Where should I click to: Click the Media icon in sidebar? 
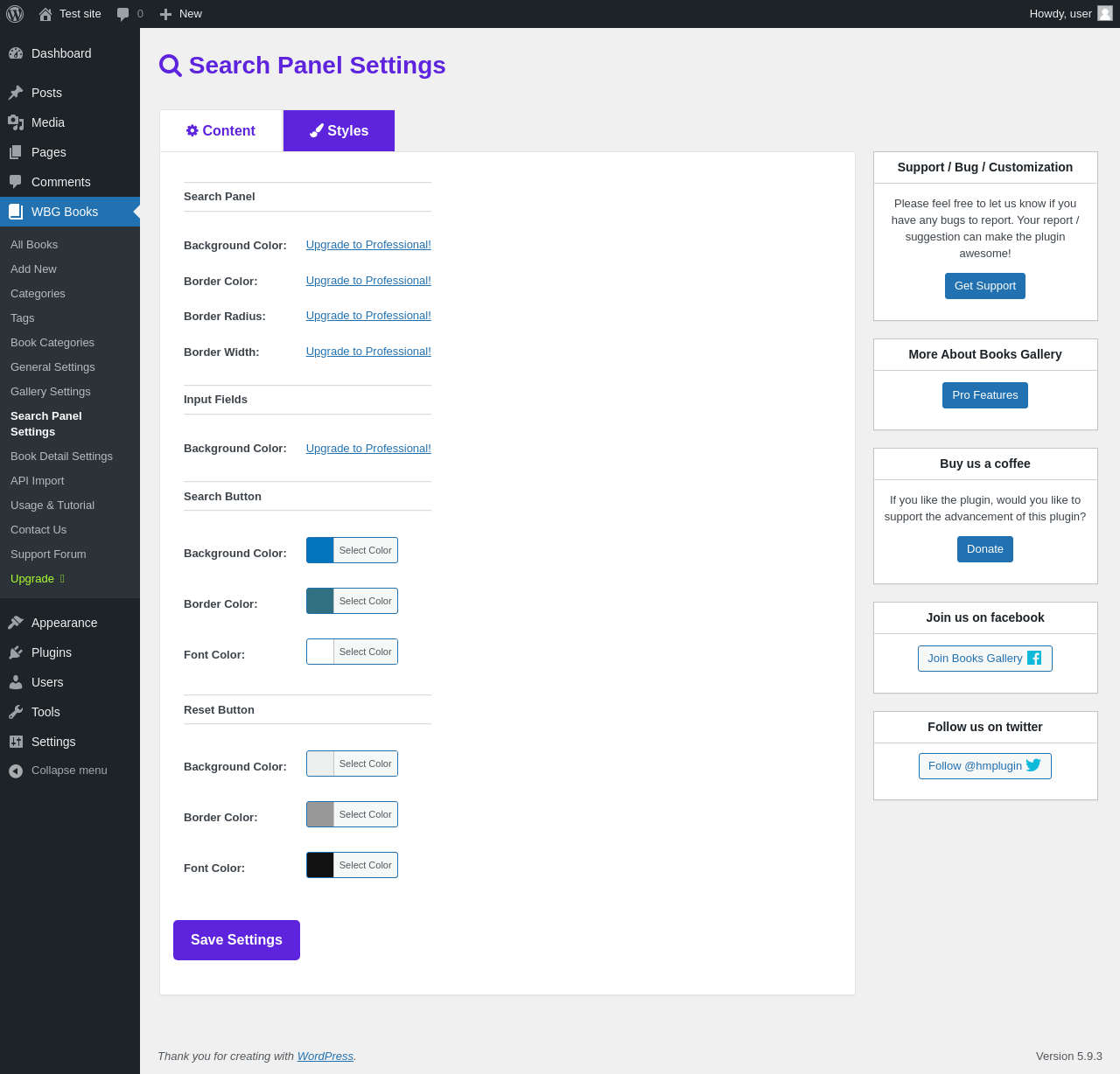pos(16,122)
